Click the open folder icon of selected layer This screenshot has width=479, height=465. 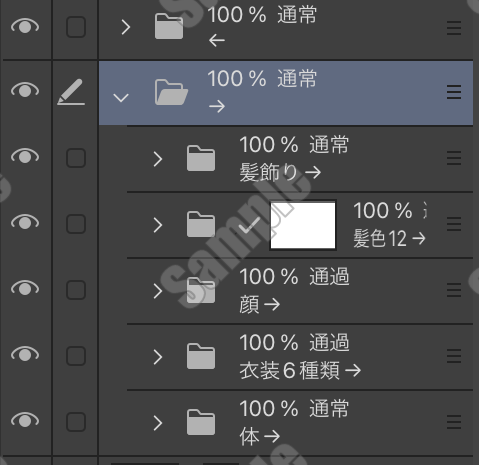171,92
